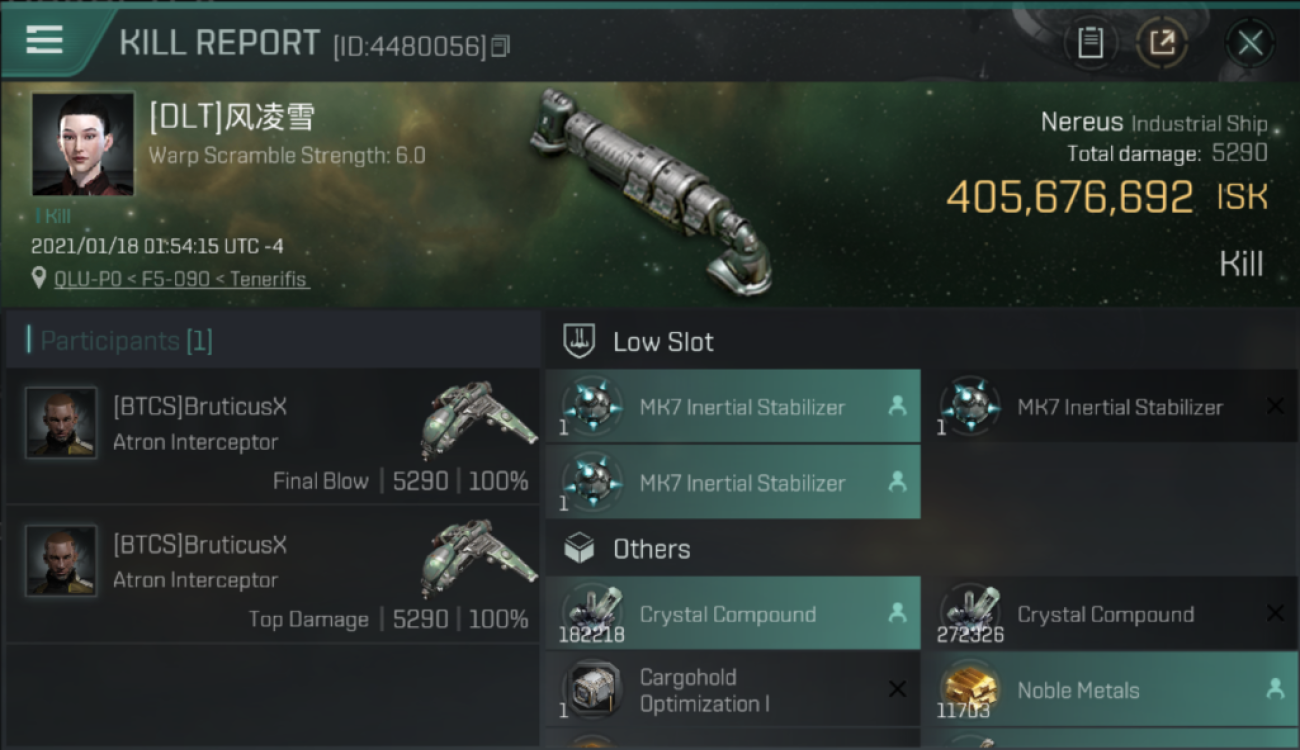
Task: Click the Nereus ship image
Action: [651, 190]
